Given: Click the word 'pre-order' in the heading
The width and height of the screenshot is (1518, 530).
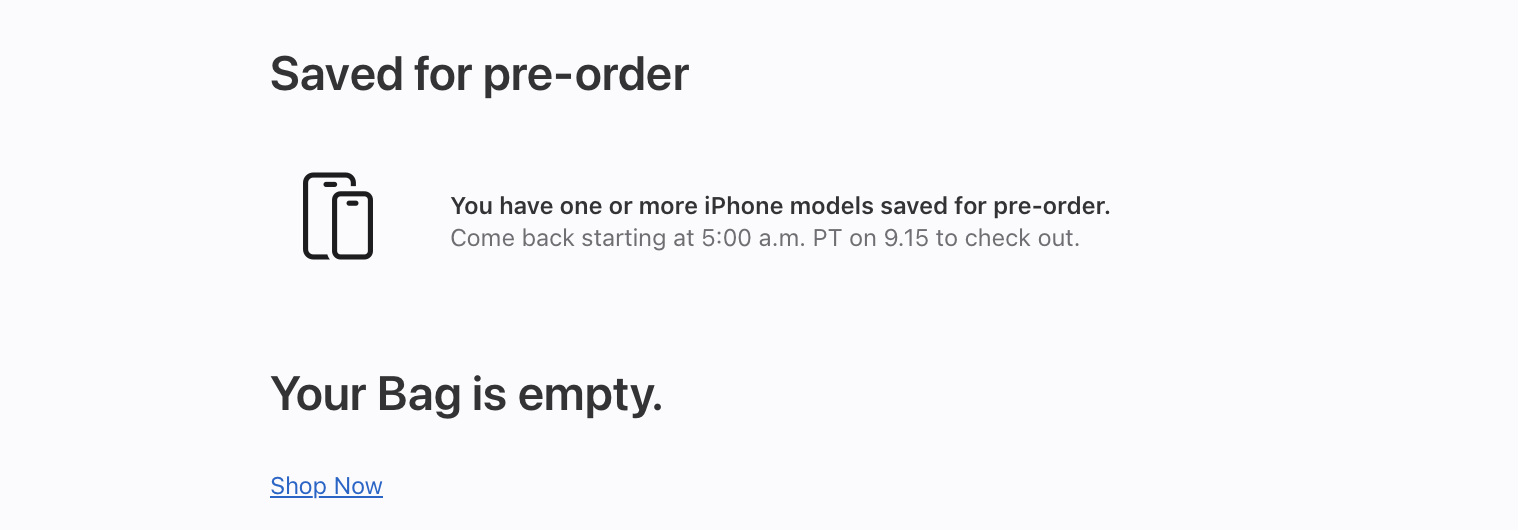Looking at the screenshot, I should click(586, 74).
